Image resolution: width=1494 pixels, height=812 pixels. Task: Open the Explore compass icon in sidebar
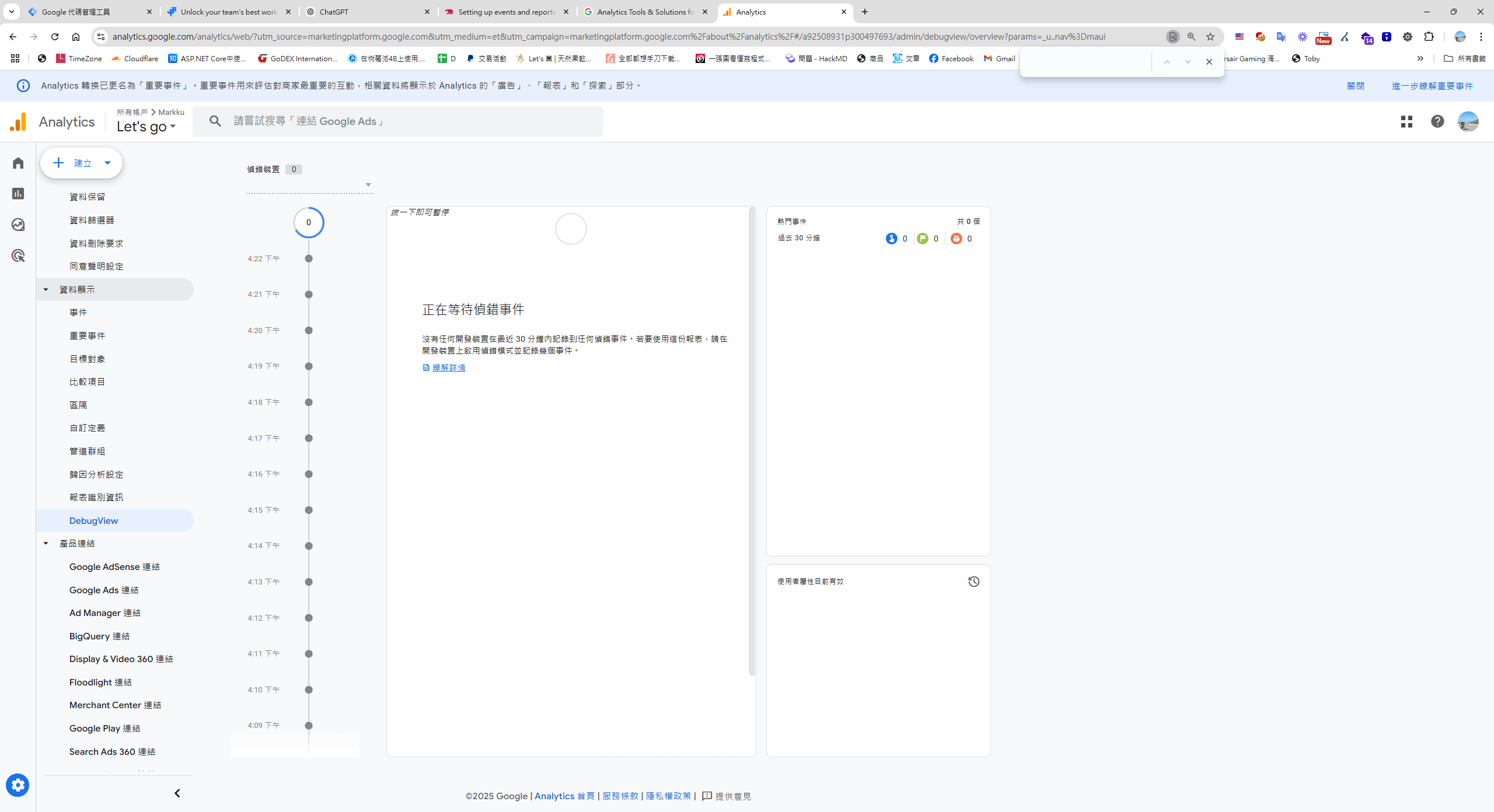18,225
